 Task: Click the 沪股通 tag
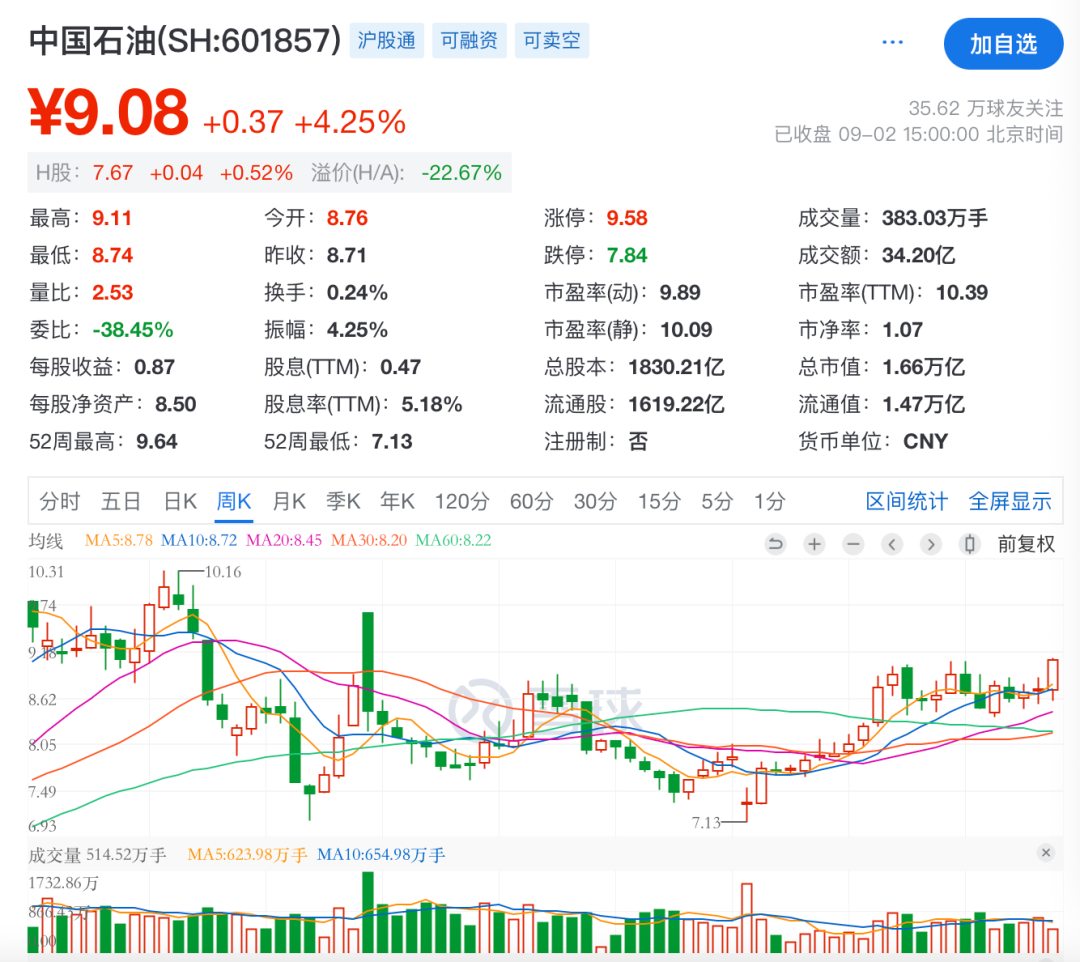pyautogui.click(x=386, y=41)
